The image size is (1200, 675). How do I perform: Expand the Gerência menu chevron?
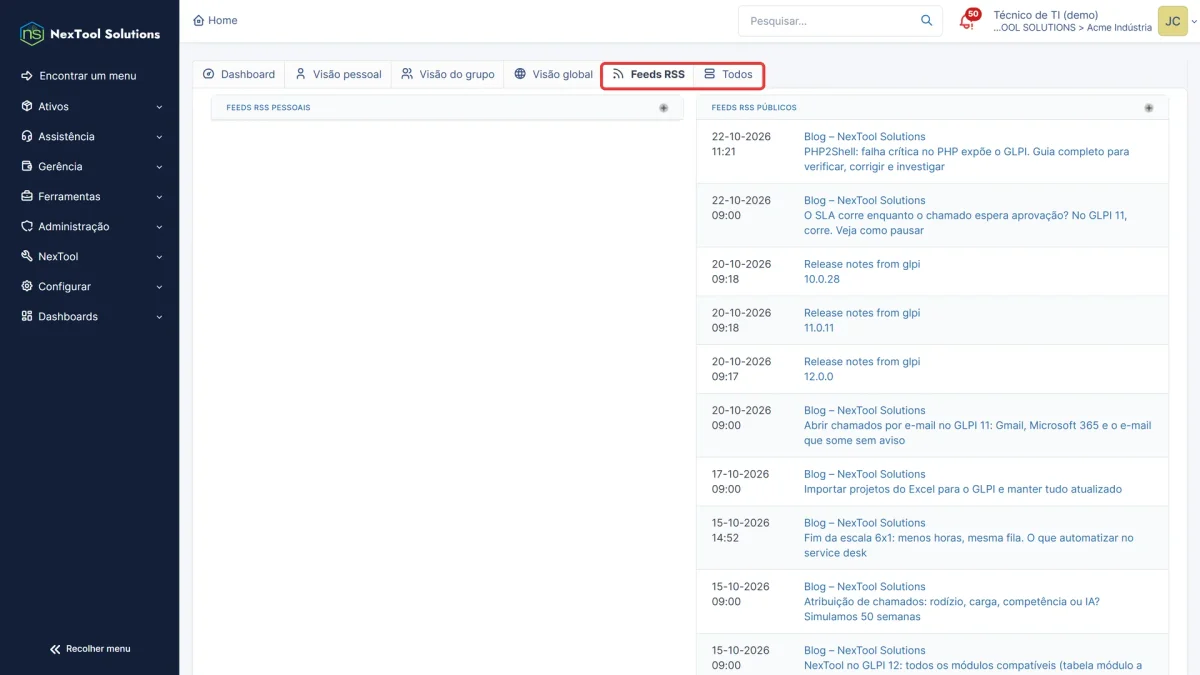(x=159, y=167)
